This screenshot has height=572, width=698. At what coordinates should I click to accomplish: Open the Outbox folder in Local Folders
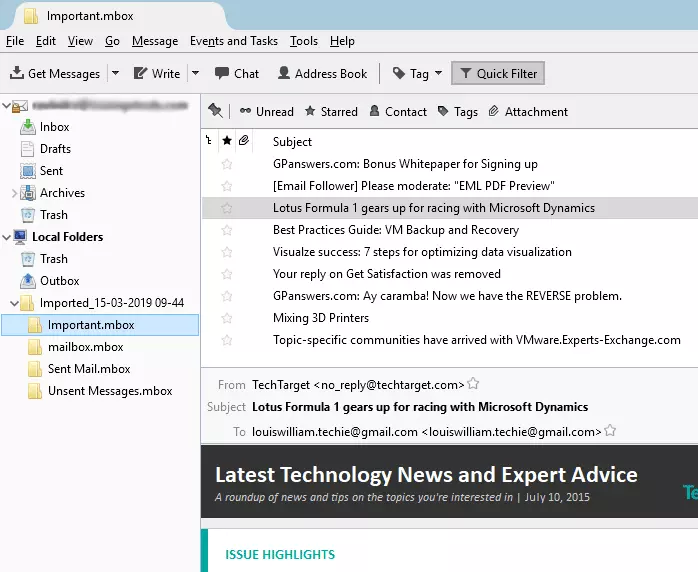[x=59, y=281]
